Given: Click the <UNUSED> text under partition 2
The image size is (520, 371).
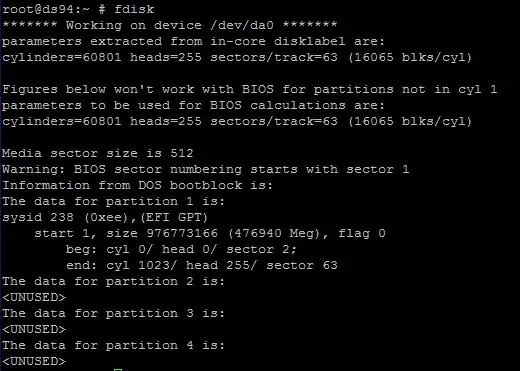Looking at the screenshot, I should (x=34, y=297).
